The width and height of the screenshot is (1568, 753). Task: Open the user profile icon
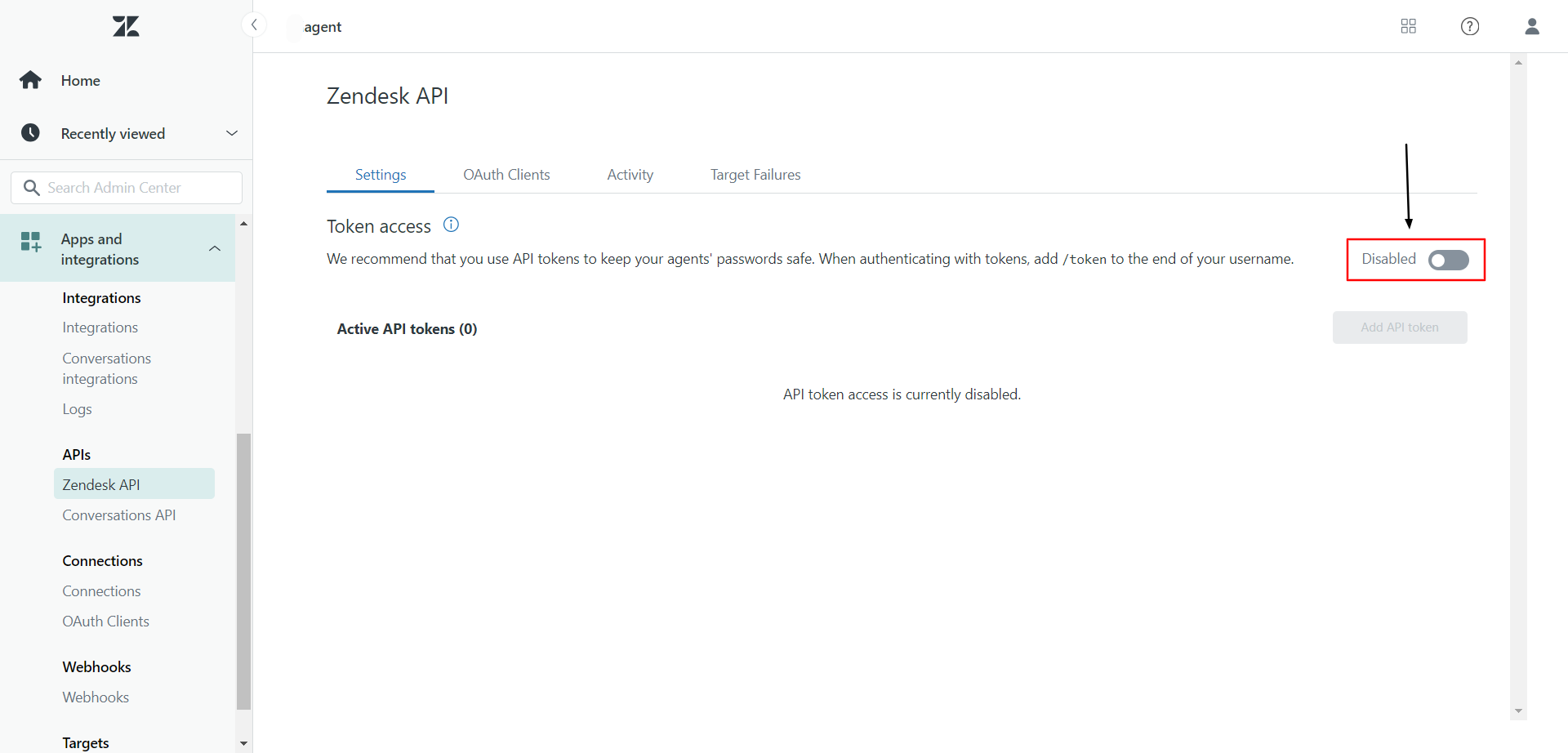click(x=1532, y=26)
